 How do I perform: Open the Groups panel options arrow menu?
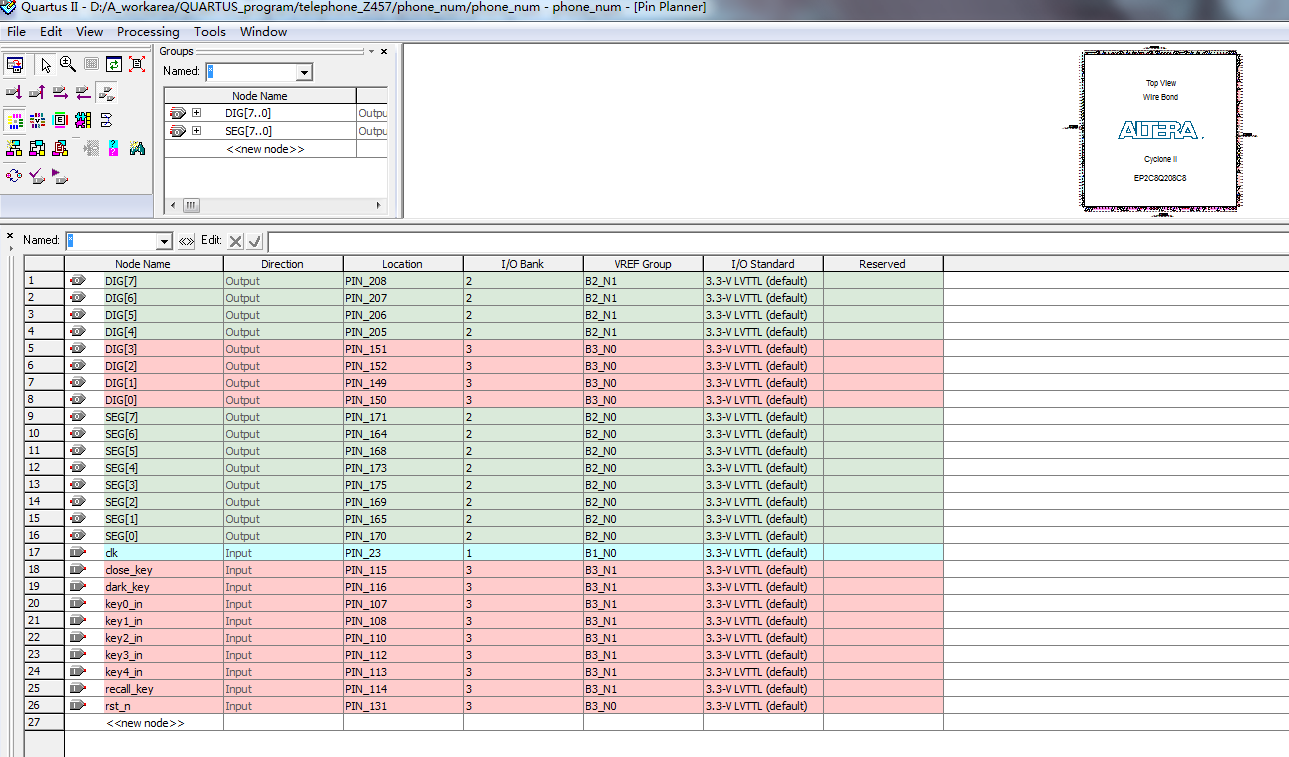tap(372, 51)
